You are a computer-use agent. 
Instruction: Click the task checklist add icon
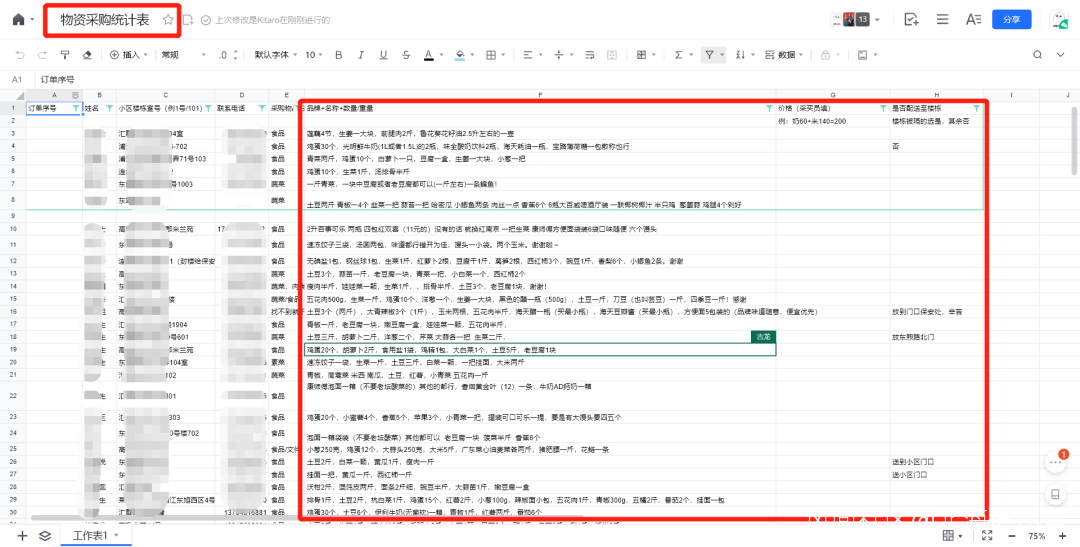pyautogui.click(x=912, y=19)
